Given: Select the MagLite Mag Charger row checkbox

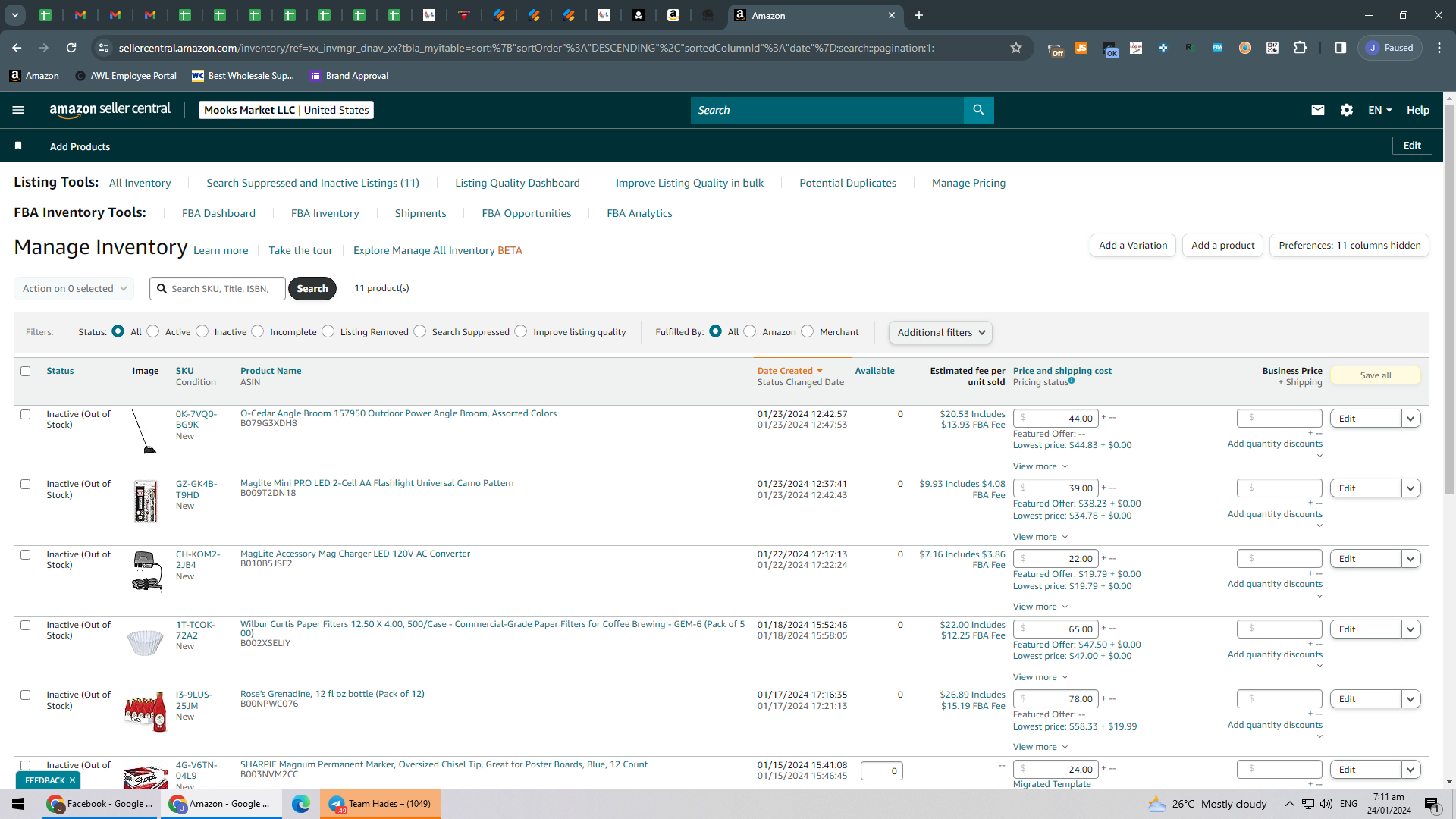Looking at the screenshot, I should tap(26, 554).
